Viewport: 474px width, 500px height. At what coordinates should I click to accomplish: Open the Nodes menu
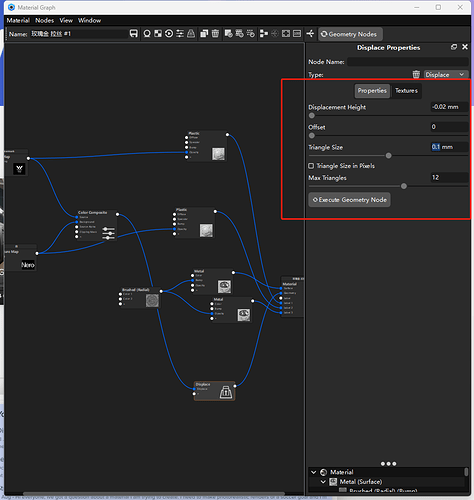44,20
